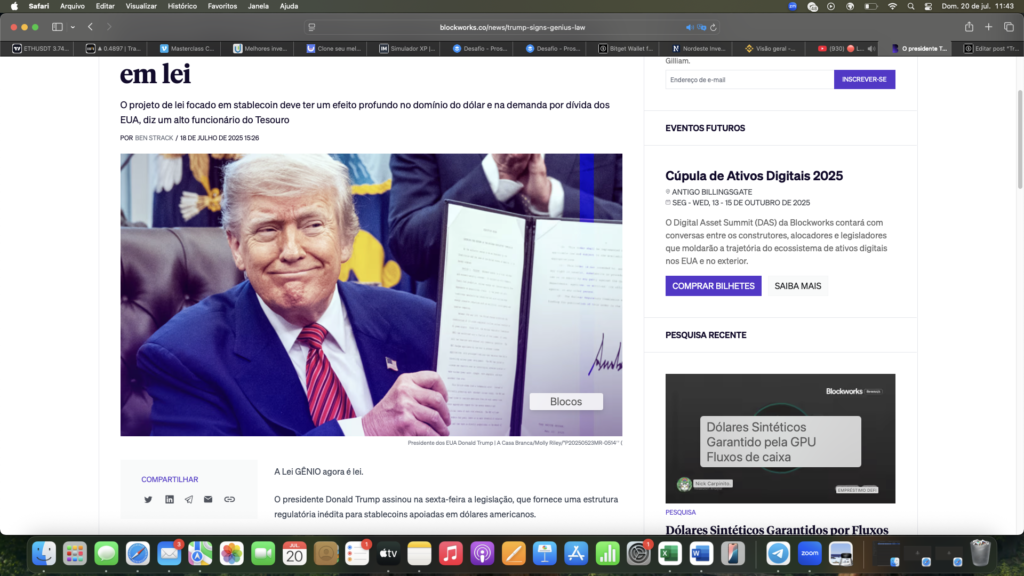Open the Visualizar menu
This screenshot has width=1024, height=576.
click(x=141, y=7)
